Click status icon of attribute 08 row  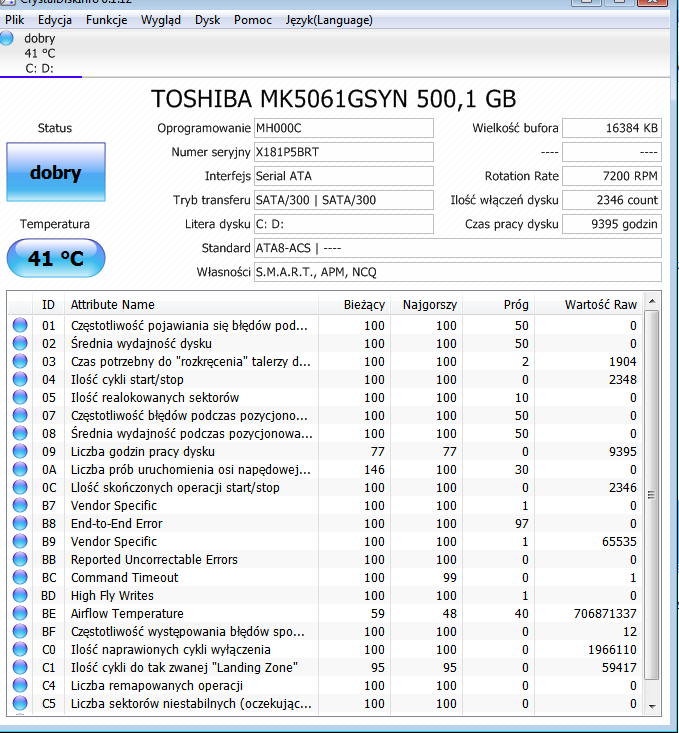20,433
